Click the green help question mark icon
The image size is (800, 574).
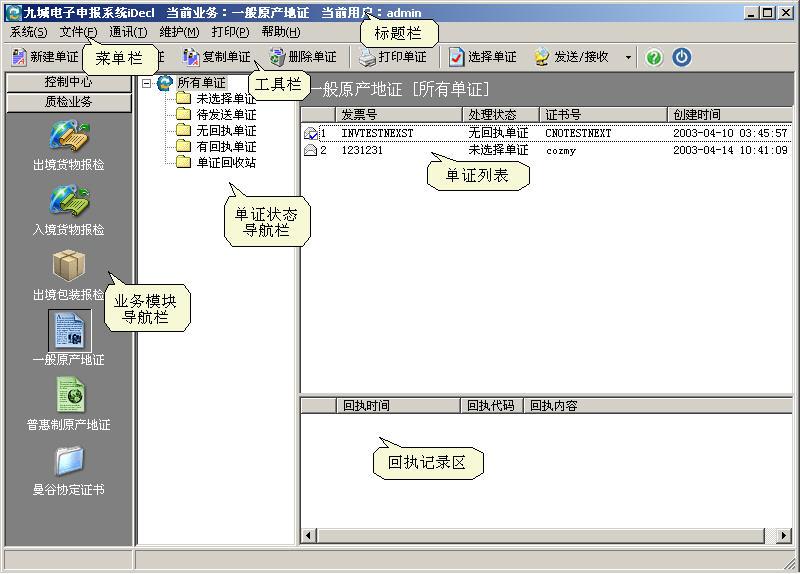click(x=654, y=57)
